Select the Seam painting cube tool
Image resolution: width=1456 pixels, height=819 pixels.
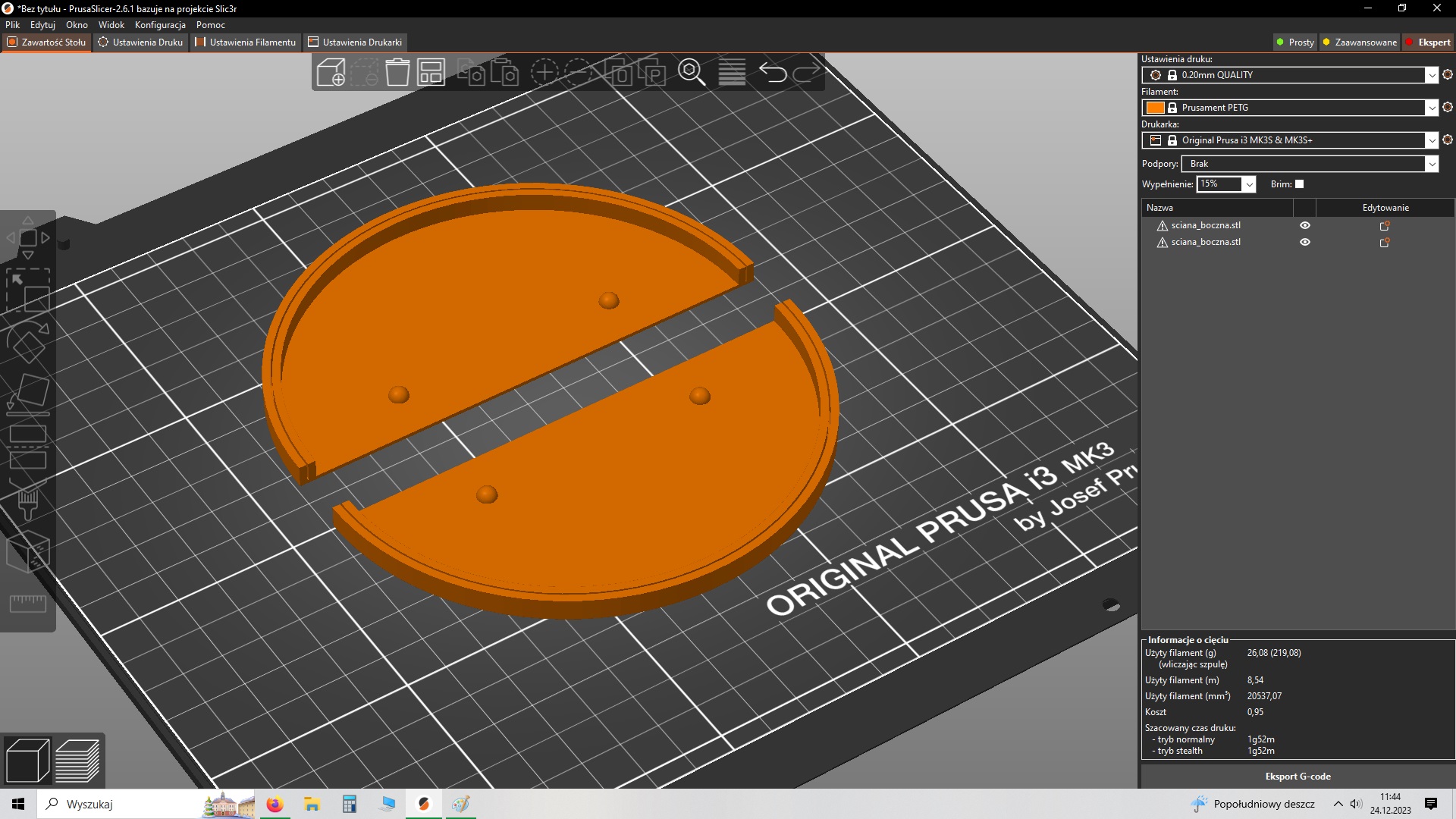(x=27, y=551)
